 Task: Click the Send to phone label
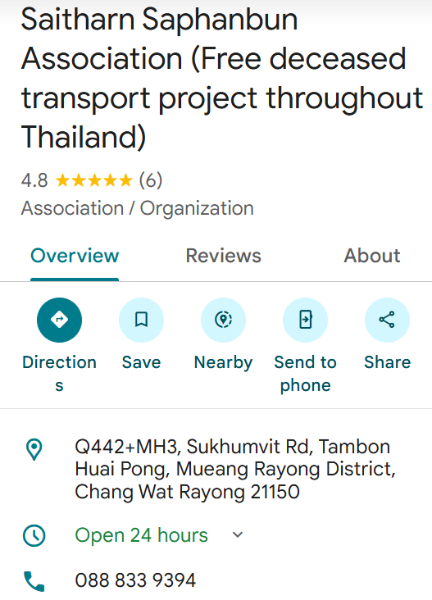coord(305,373)
